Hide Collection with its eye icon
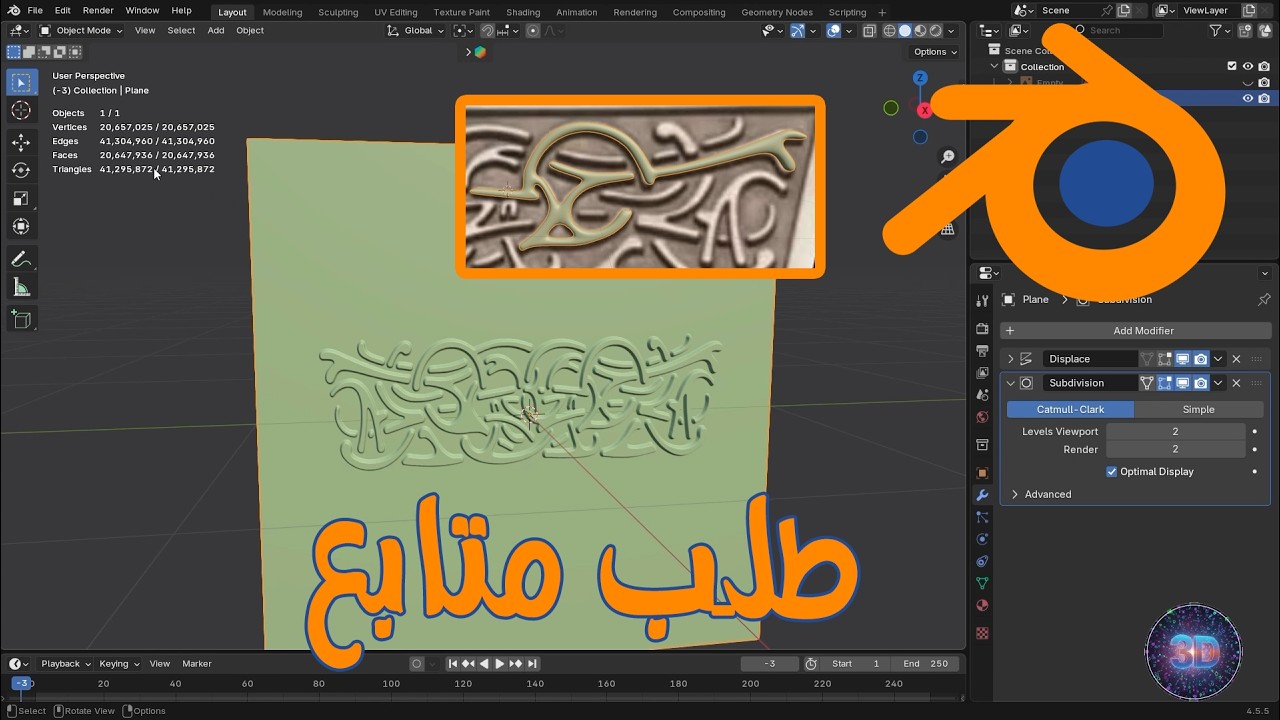This screenshot has height=720, width=1280. (x=1248, y=66)
